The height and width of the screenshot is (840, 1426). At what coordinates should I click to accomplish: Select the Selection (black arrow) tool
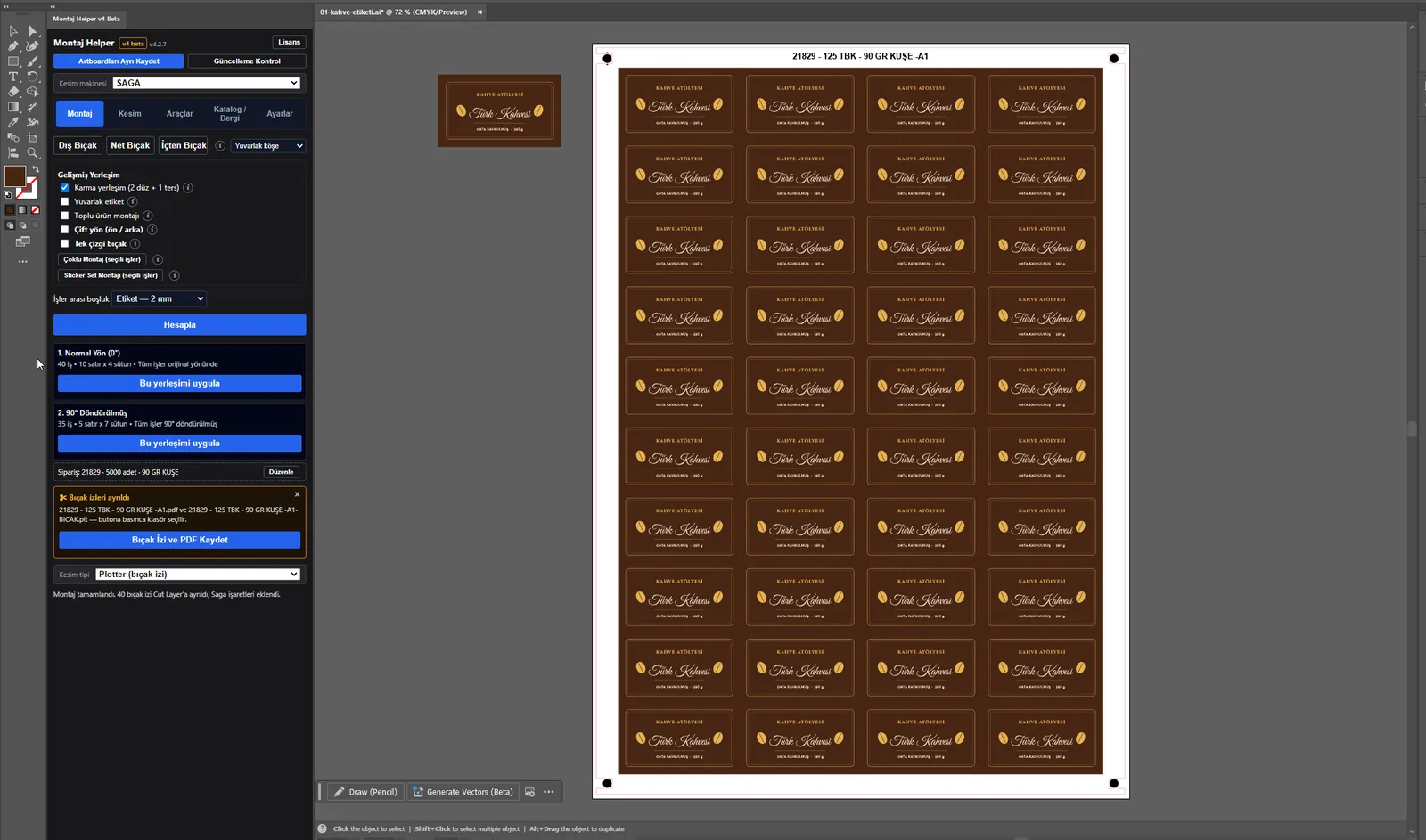click(x=13, y=30)
